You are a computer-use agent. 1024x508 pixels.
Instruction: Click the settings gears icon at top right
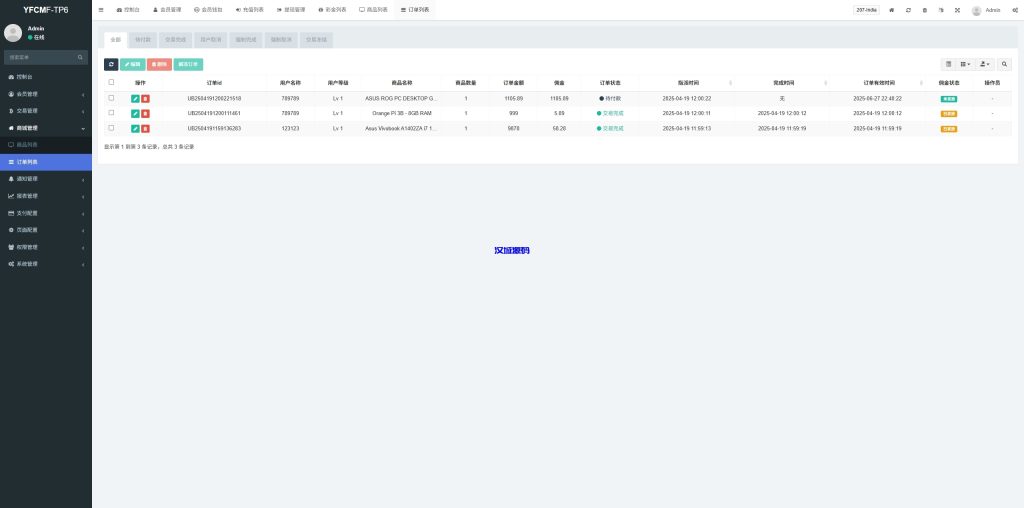1015,10
